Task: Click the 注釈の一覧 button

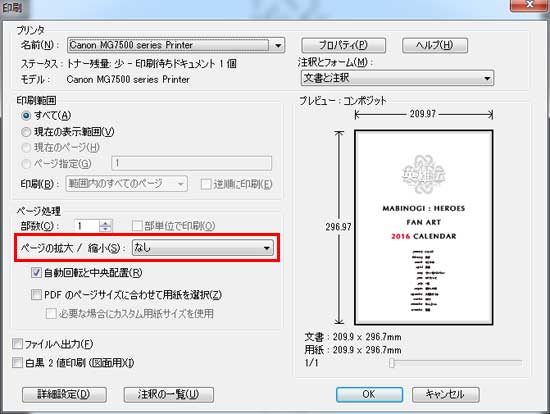Action: pos(168,394)
